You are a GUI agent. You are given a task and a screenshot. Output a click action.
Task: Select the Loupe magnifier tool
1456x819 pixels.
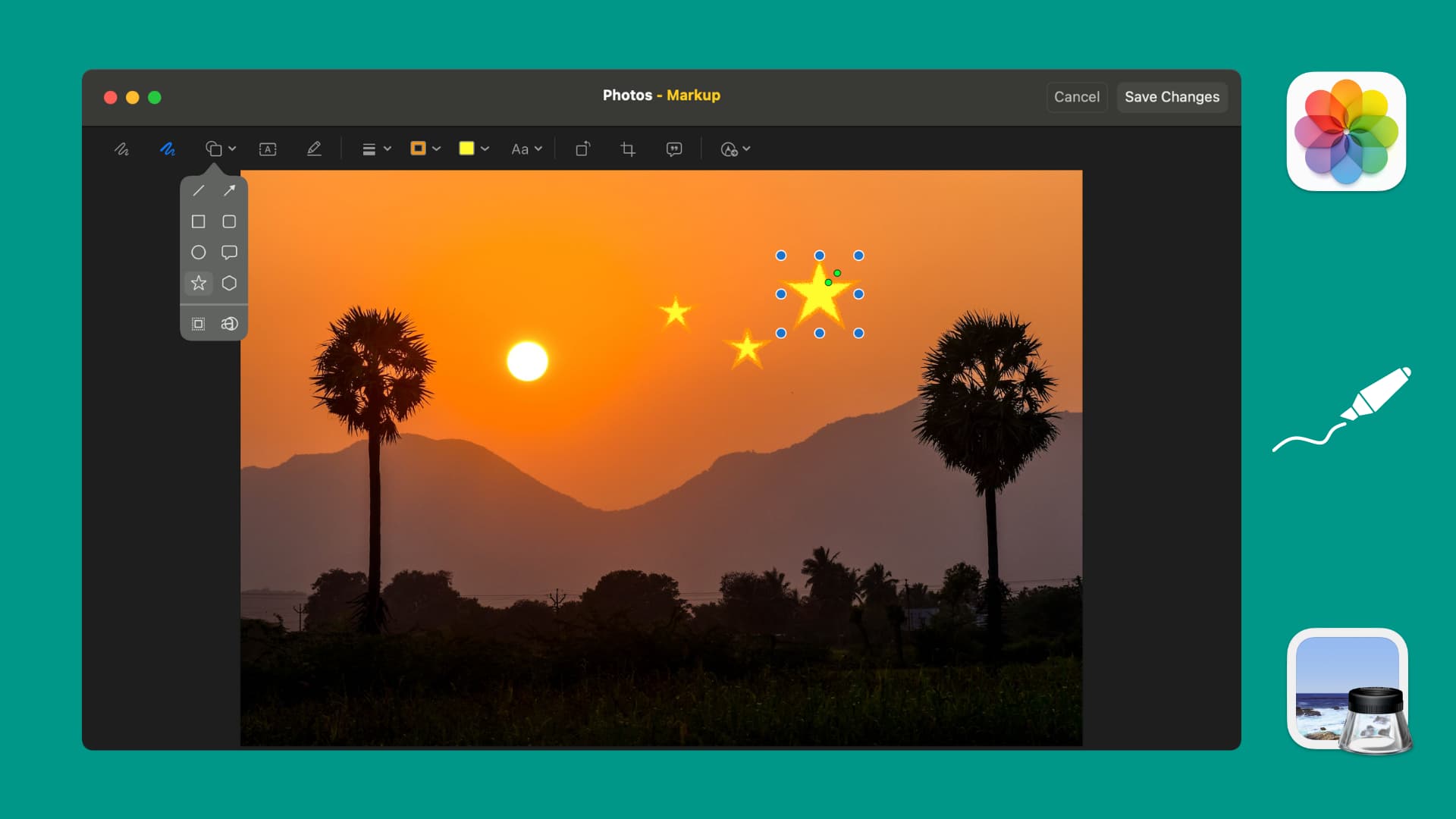coord(229,324)
